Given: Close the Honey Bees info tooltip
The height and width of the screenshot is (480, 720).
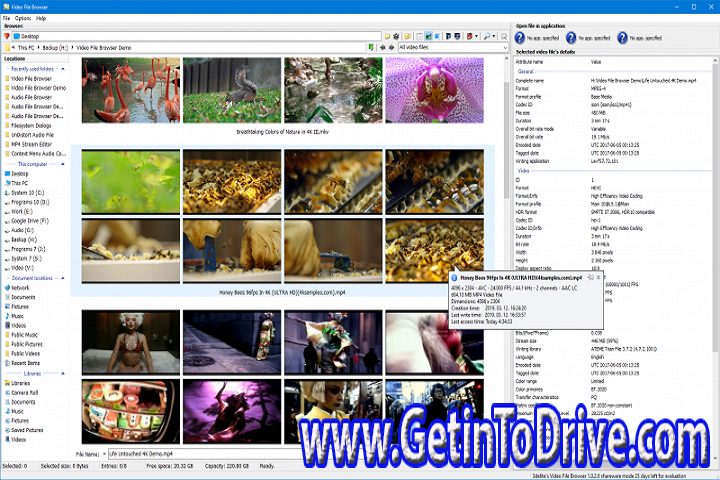Looking at the screenshot, I should (598, 277).
